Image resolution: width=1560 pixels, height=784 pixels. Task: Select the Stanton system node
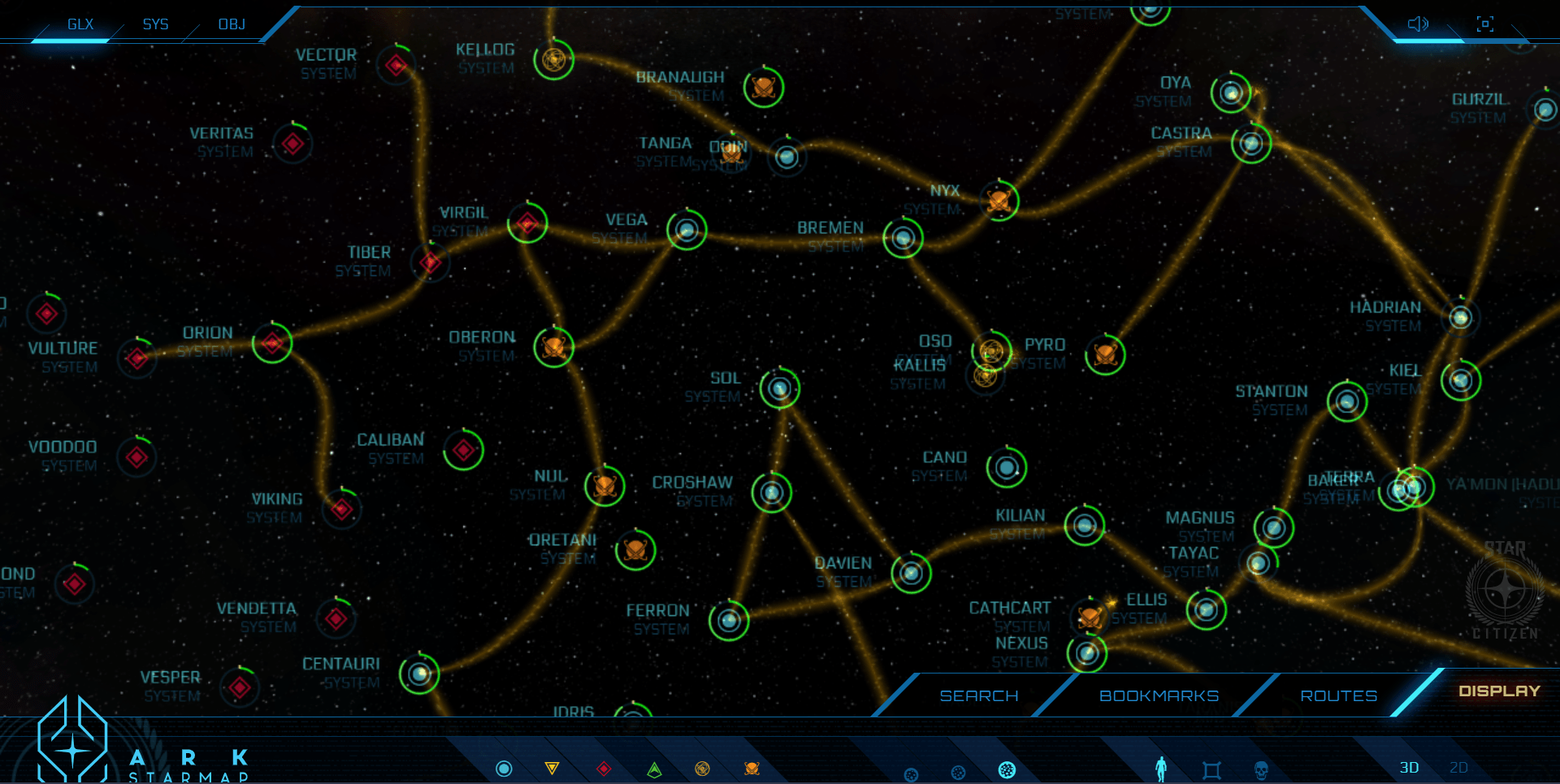1347,401
